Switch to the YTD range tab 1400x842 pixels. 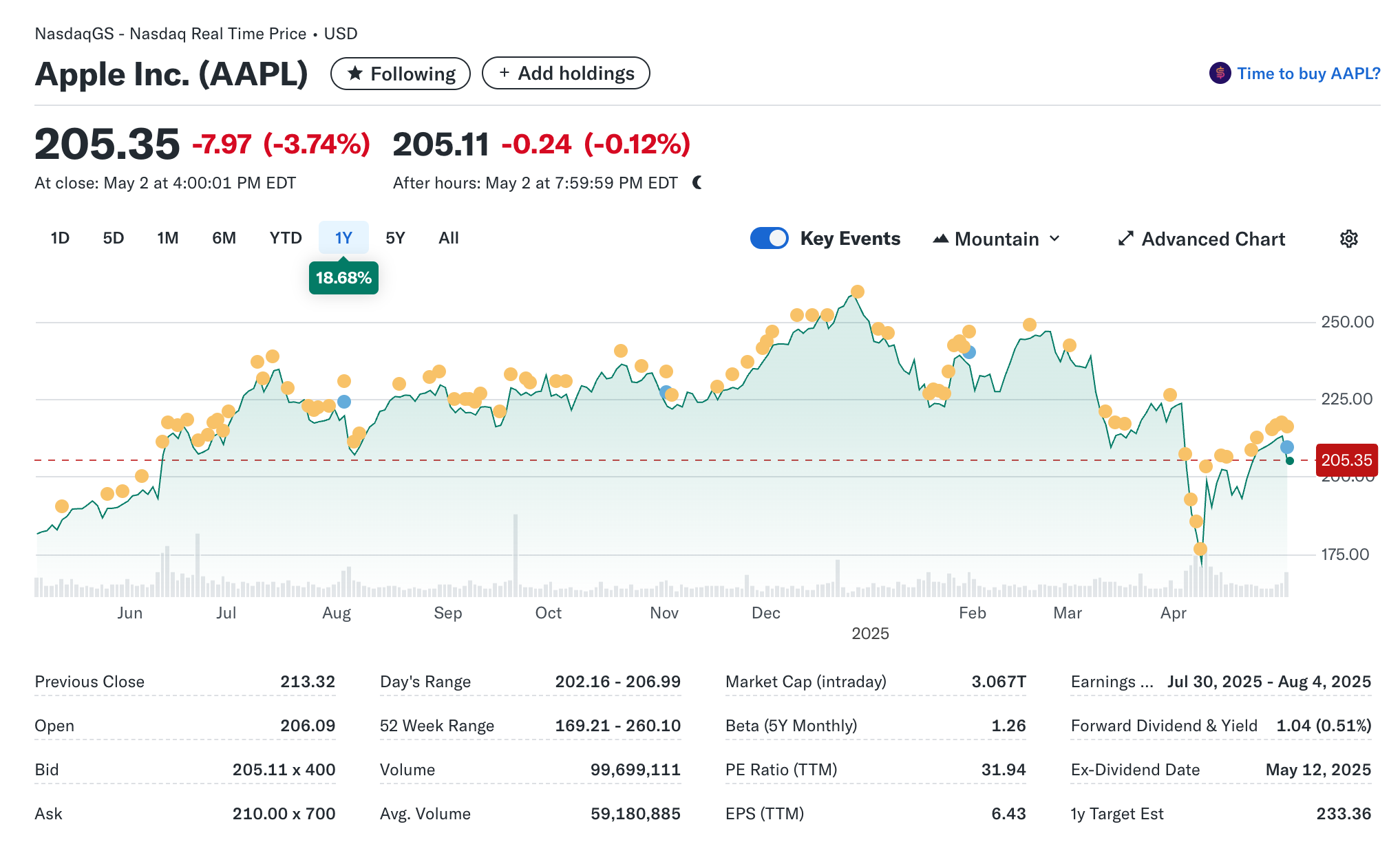286,238
